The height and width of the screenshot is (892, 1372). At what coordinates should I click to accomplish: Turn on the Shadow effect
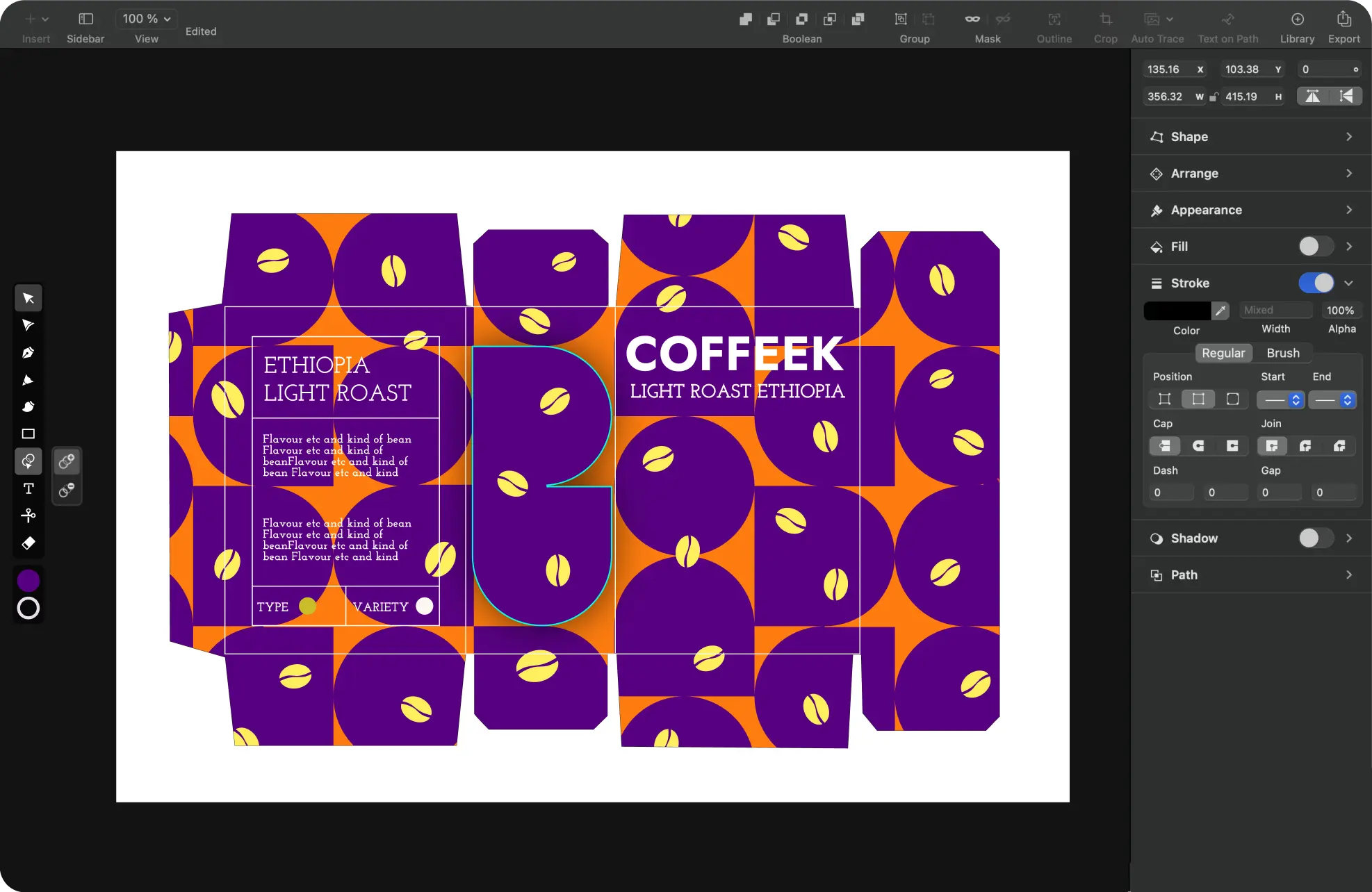(x=1315, y=538)
